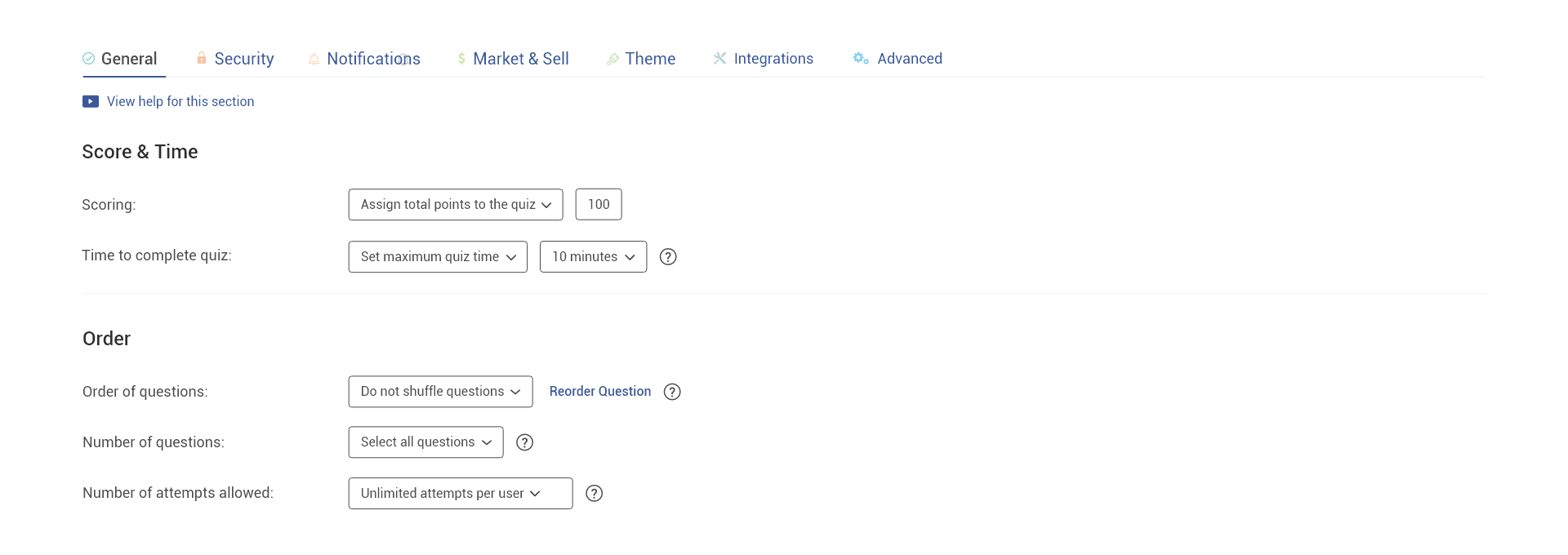The height and width of the screenshot is (555, 1568).
Task: Click the lock icon on Security tab
Action: click(x=202, y=58)
